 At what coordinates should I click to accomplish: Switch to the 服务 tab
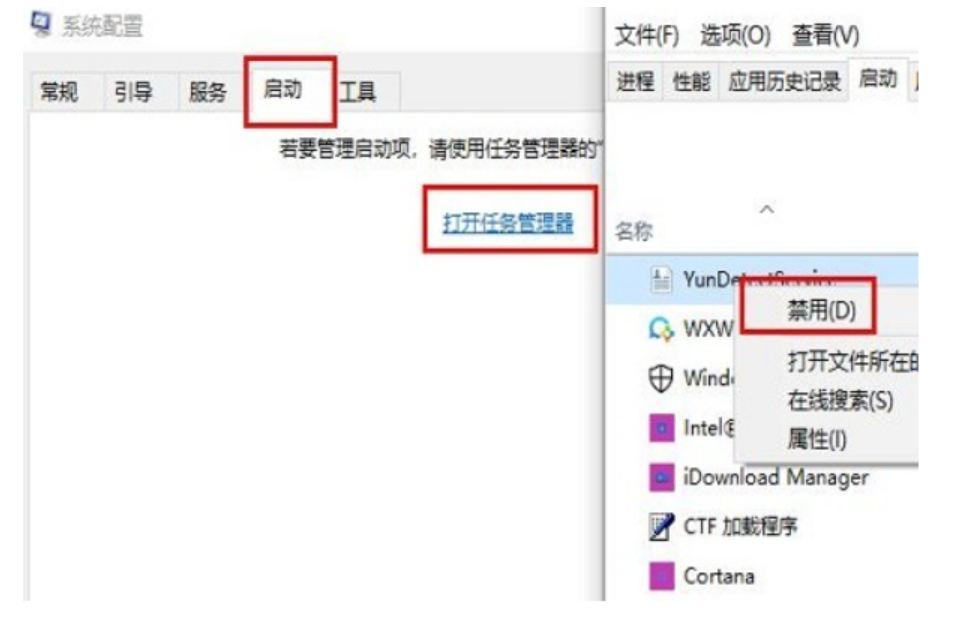tap(208, 93)
